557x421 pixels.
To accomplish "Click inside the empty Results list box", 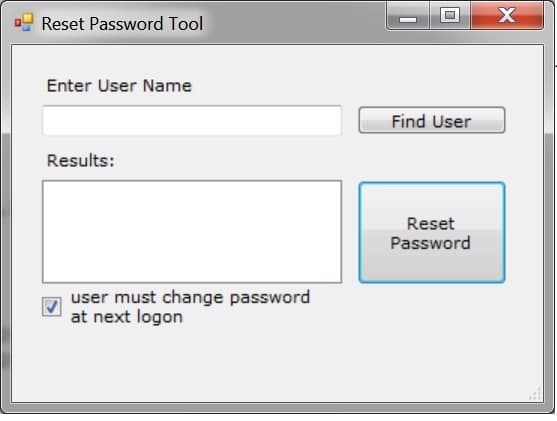I will (192, 232).
